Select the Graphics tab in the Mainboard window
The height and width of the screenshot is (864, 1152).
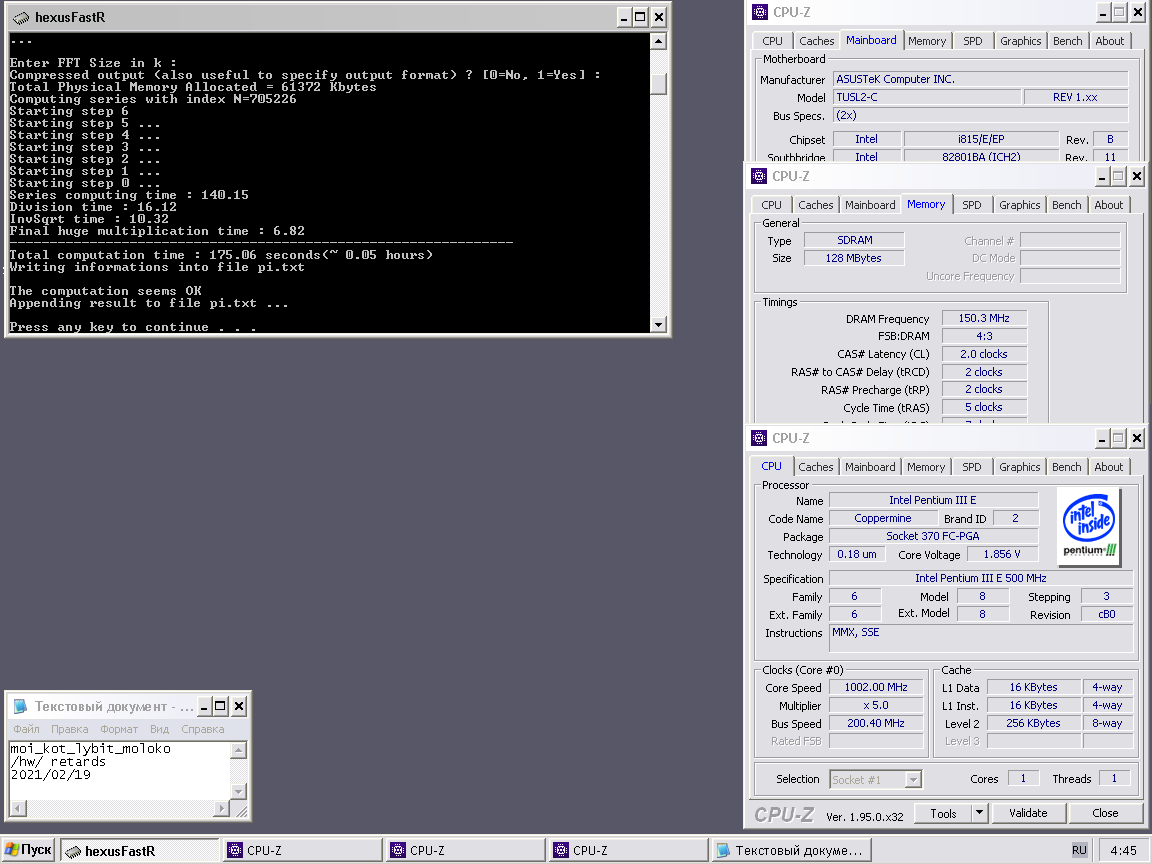[1020, 41]
